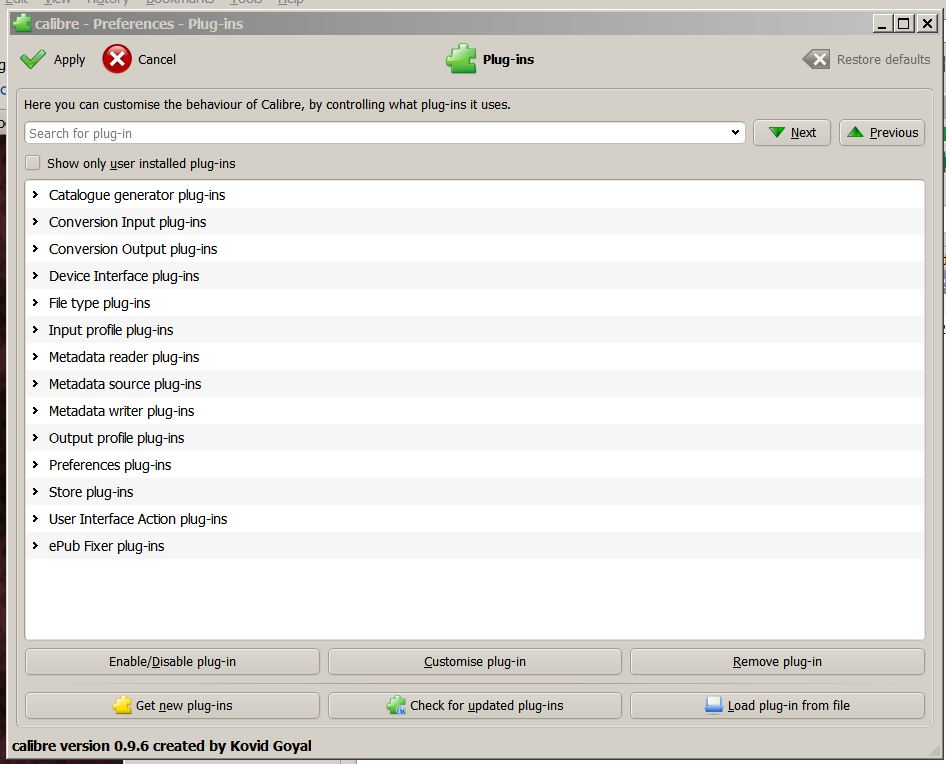The width and height of the screenshot is (946, 764).
Task: Maximize the Preferences window
Action: point(903,24)
